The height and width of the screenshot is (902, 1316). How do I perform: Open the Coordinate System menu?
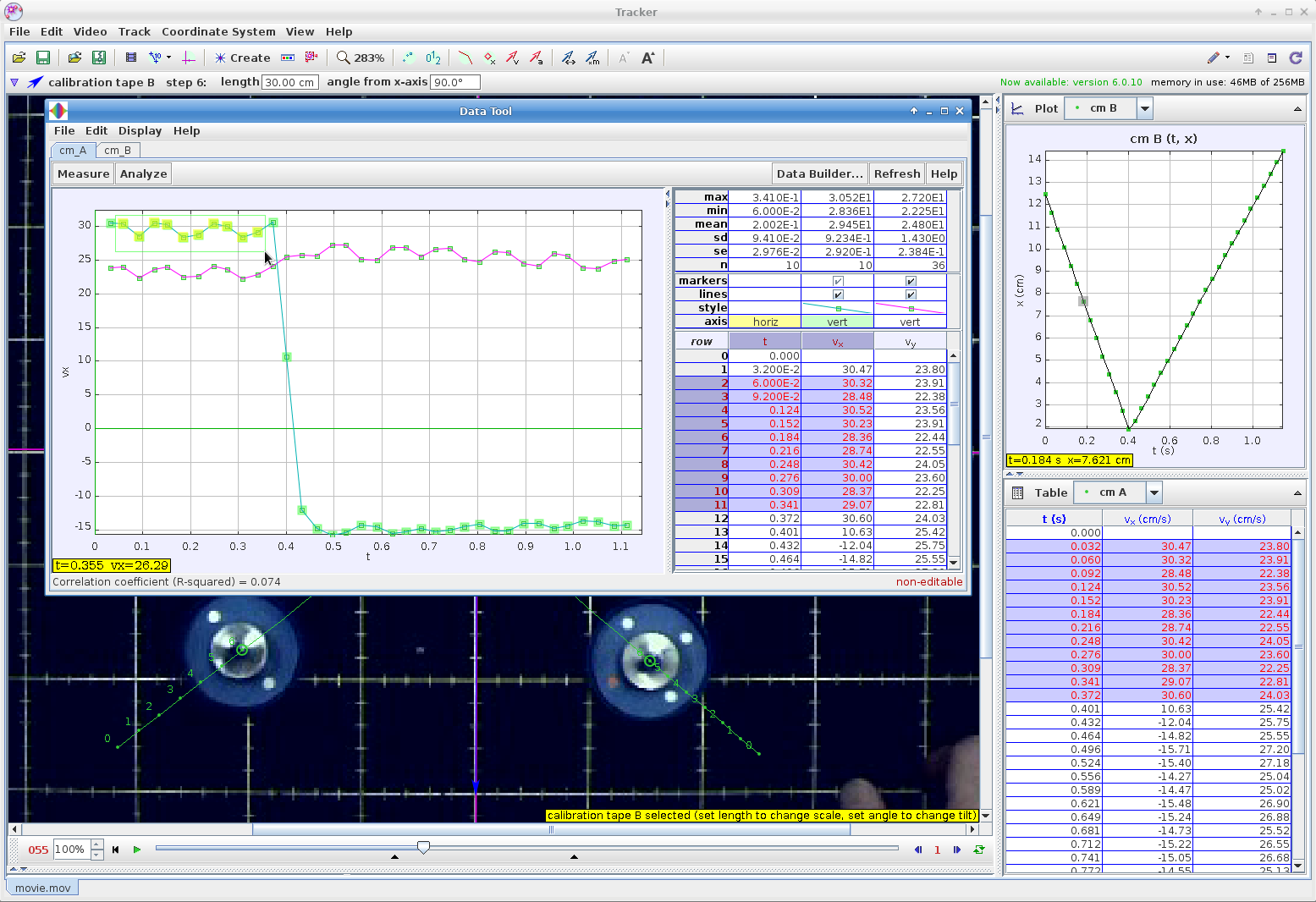pos(218,31)
